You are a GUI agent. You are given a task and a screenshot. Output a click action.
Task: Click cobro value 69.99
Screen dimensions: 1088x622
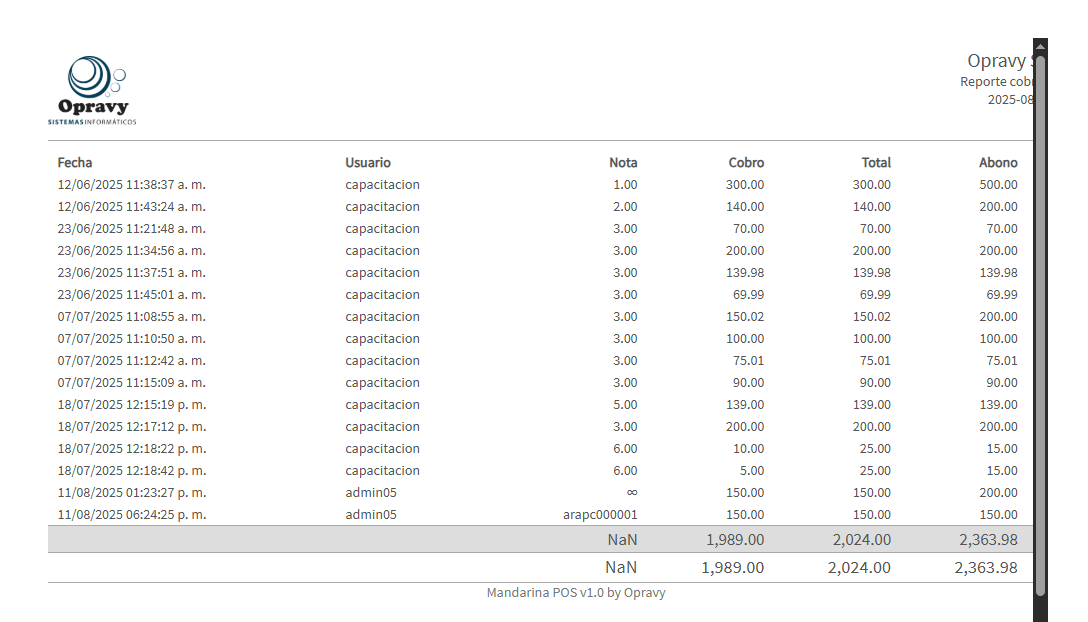(x=749, y=294)
